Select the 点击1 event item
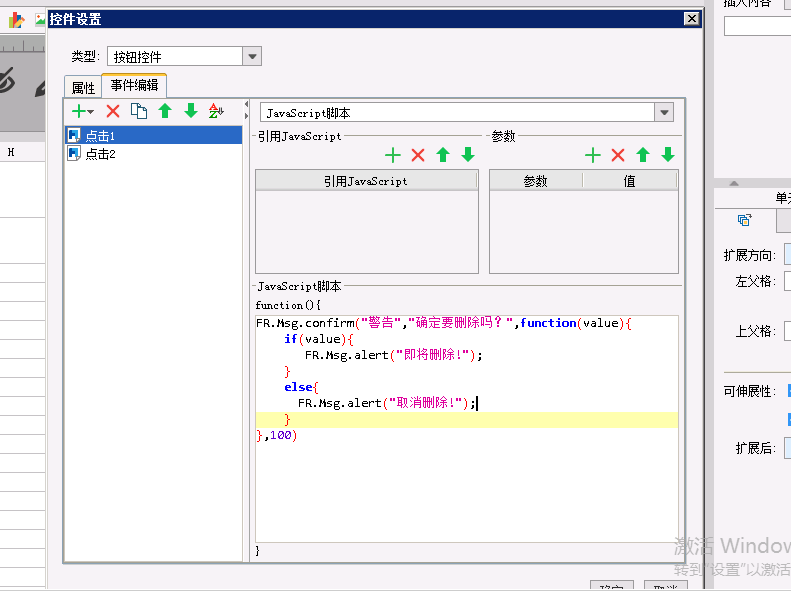Viewport: 791px width, 591px height. (x=100, y=135)
